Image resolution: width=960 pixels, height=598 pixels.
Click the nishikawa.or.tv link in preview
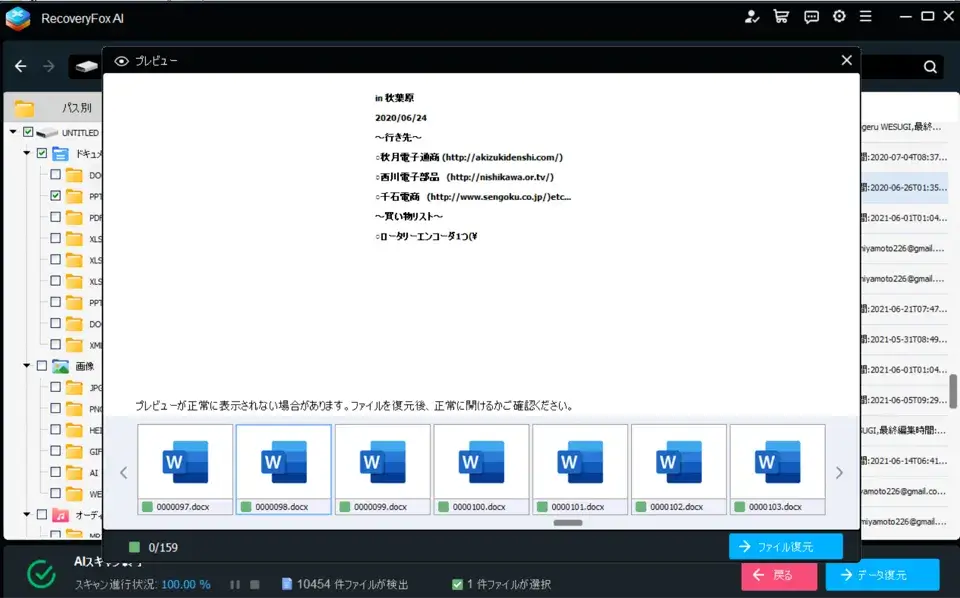(500, 177)
